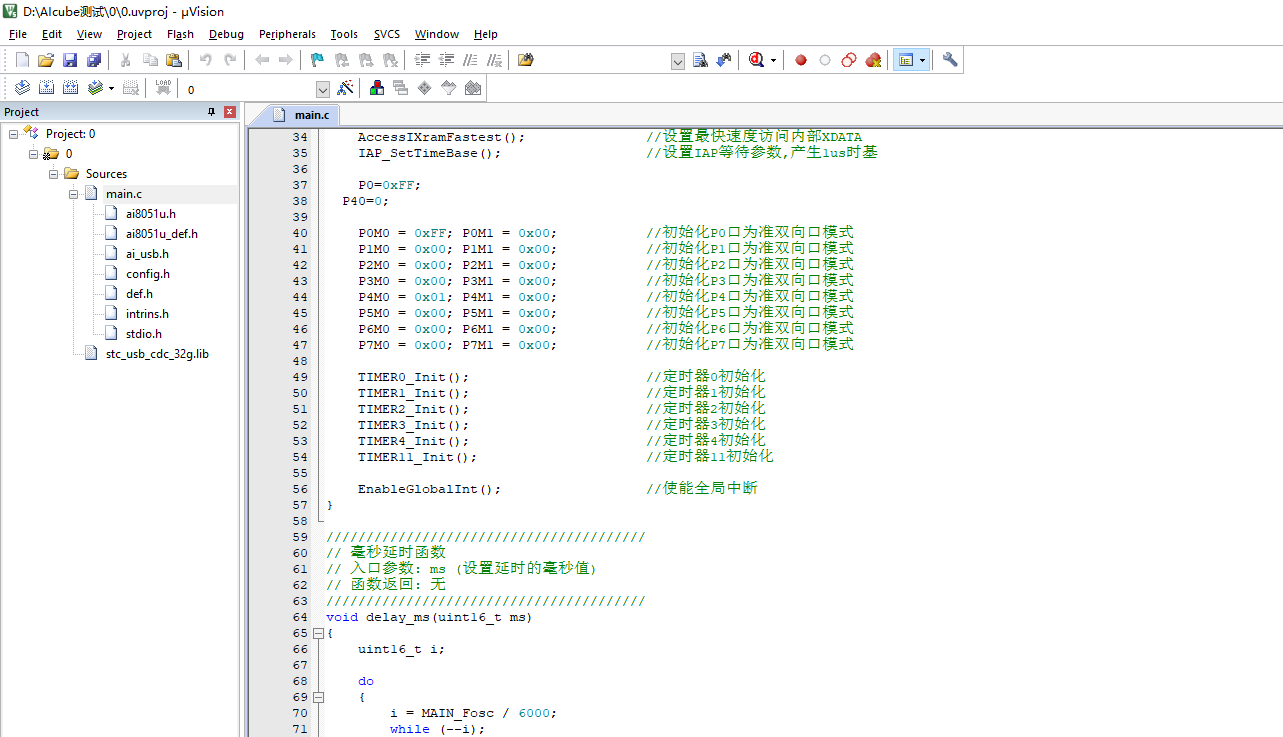
Task: Click the Navigate Backwards arrow
Action: [x=262, y=60]
